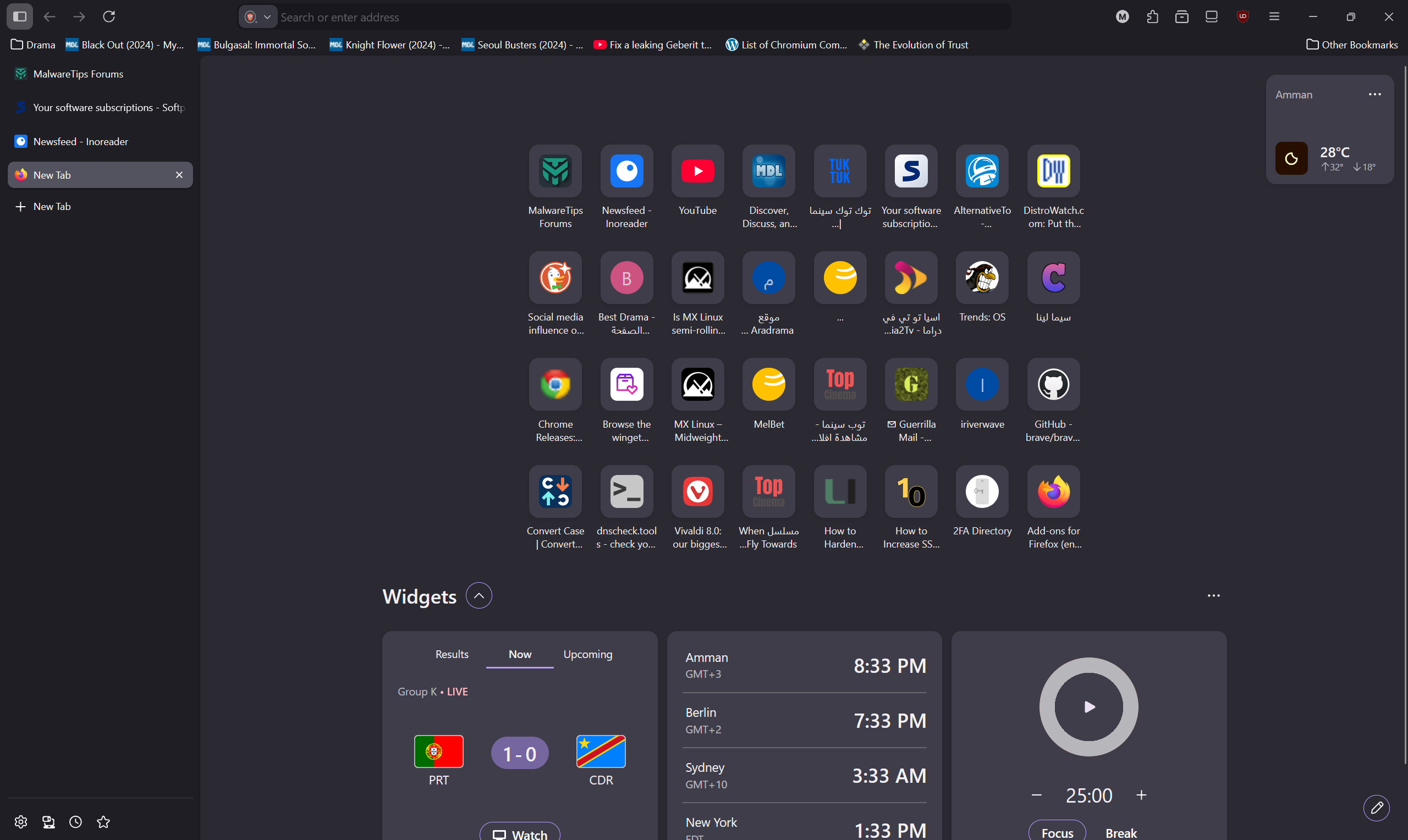This screenshot has height=840, width=1408.
Task: Start the focus timer play button
Action: [1088, 706]
